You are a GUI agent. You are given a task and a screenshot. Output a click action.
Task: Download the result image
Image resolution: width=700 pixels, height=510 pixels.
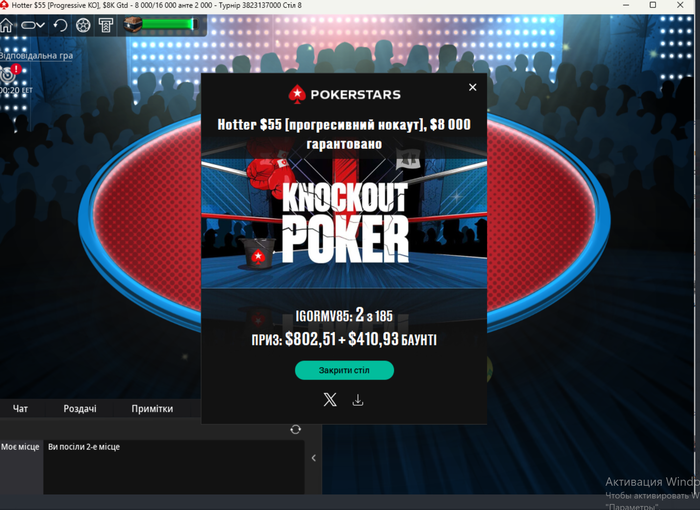[x=358, y=400]
